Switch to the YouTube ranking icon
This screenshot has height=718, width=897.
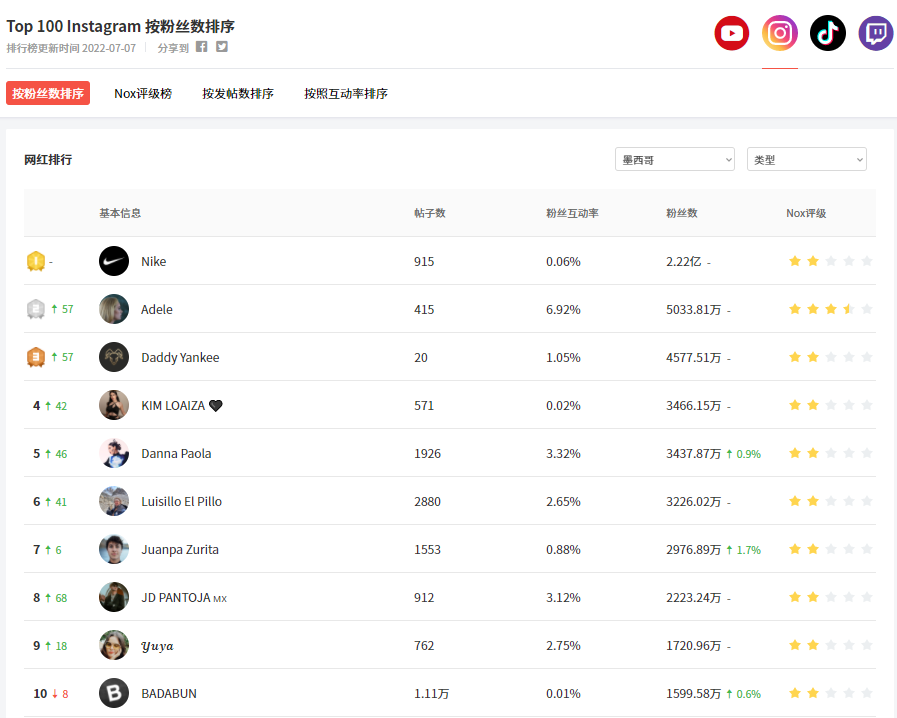pos(732,33)
